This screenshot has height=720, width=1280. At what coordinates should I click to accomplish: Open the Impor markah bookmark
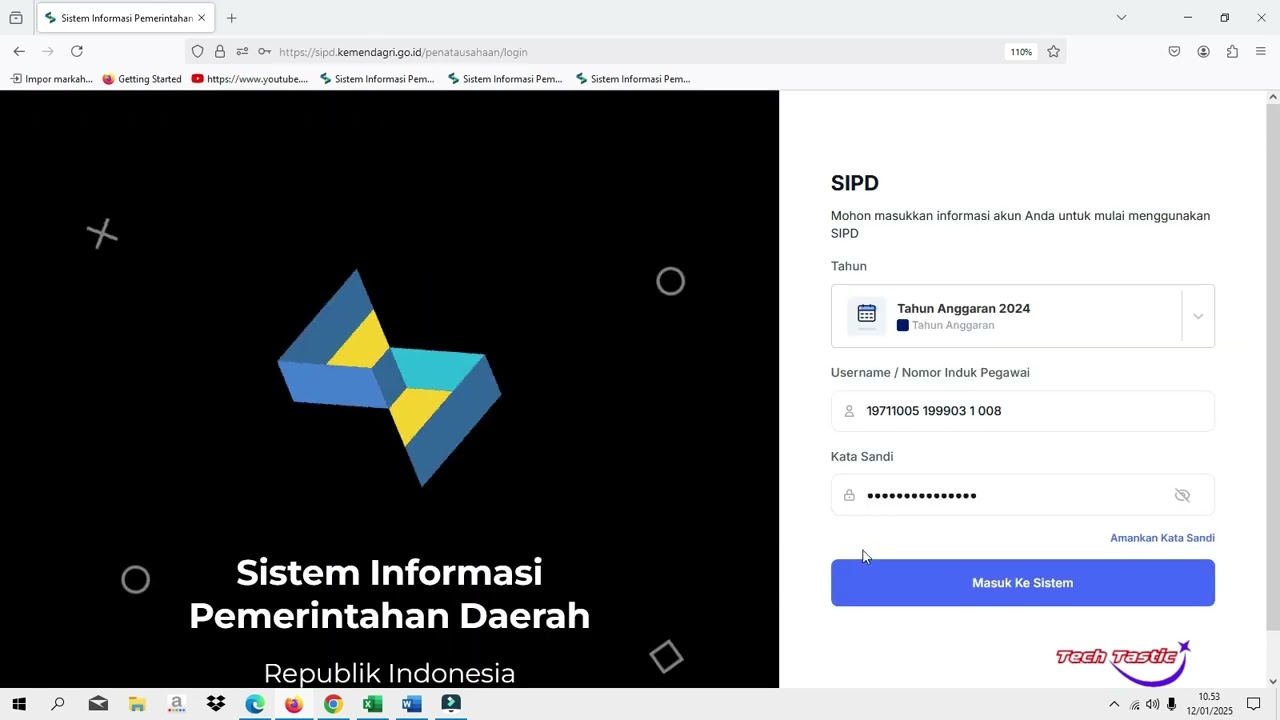click(51, 79)
